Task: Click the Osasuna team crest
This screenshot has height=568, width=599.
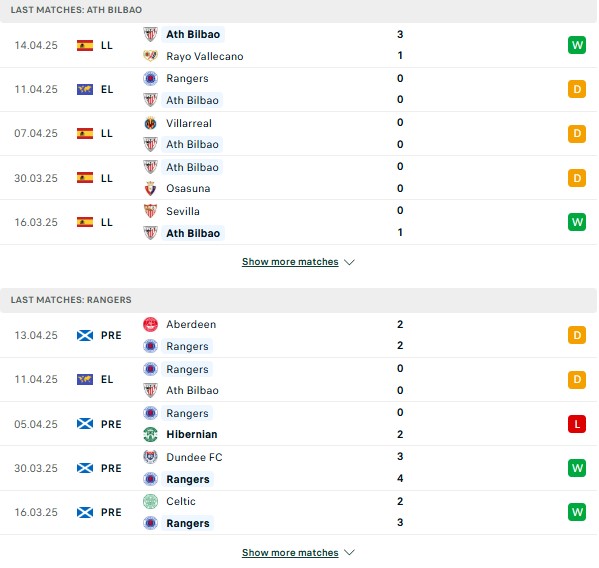Action: pos(150,188)
